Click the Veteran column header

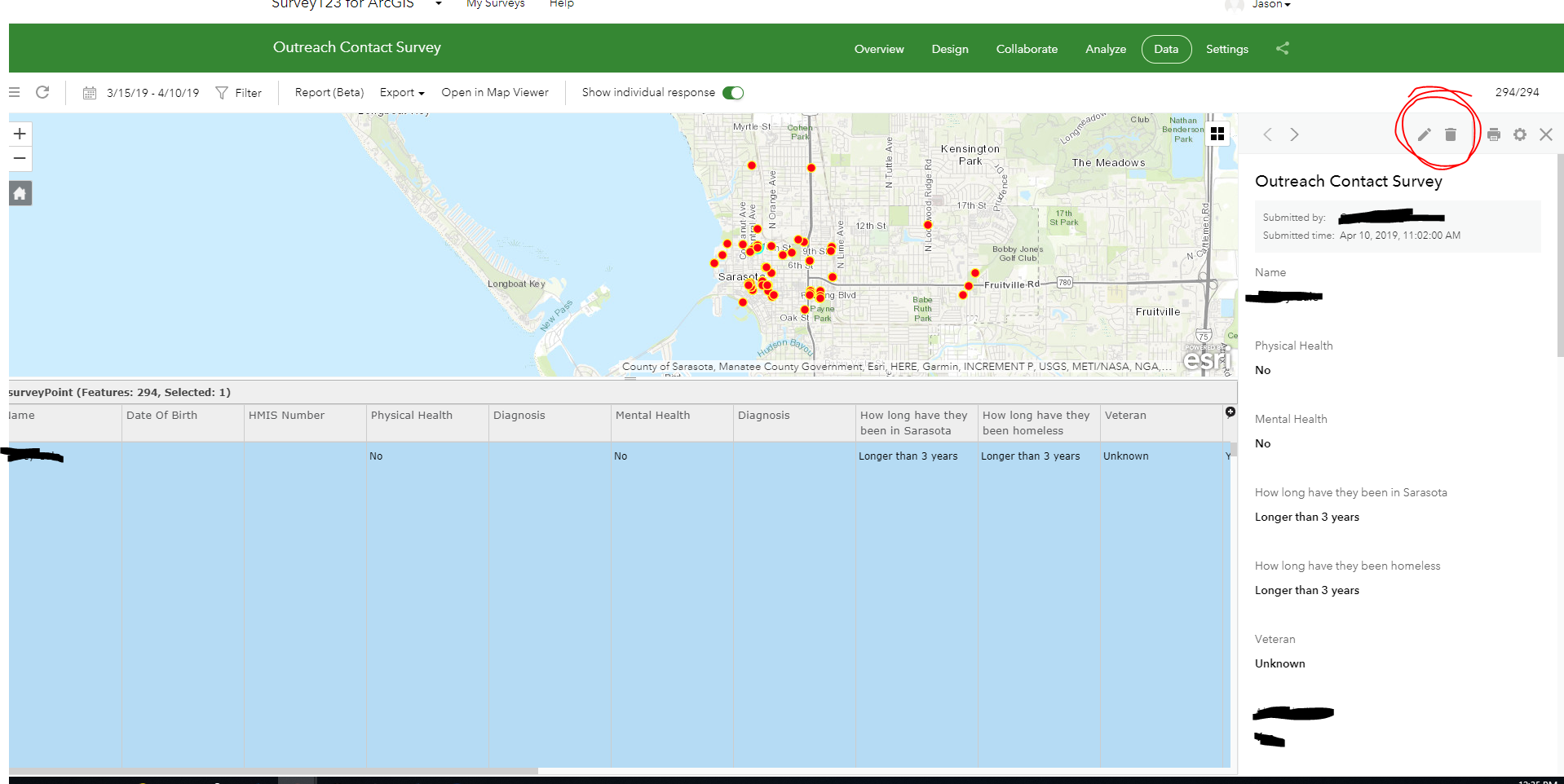point(1162,423)
